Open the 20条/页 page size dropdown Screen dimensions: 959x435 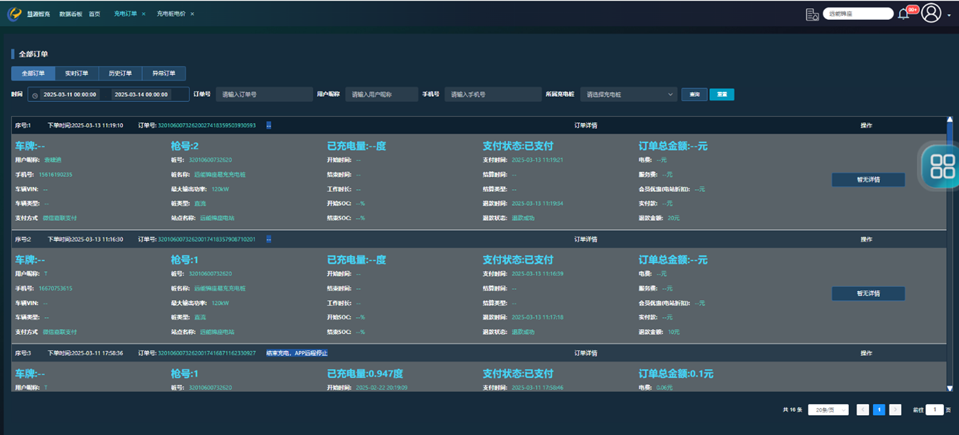pos(828,410)
